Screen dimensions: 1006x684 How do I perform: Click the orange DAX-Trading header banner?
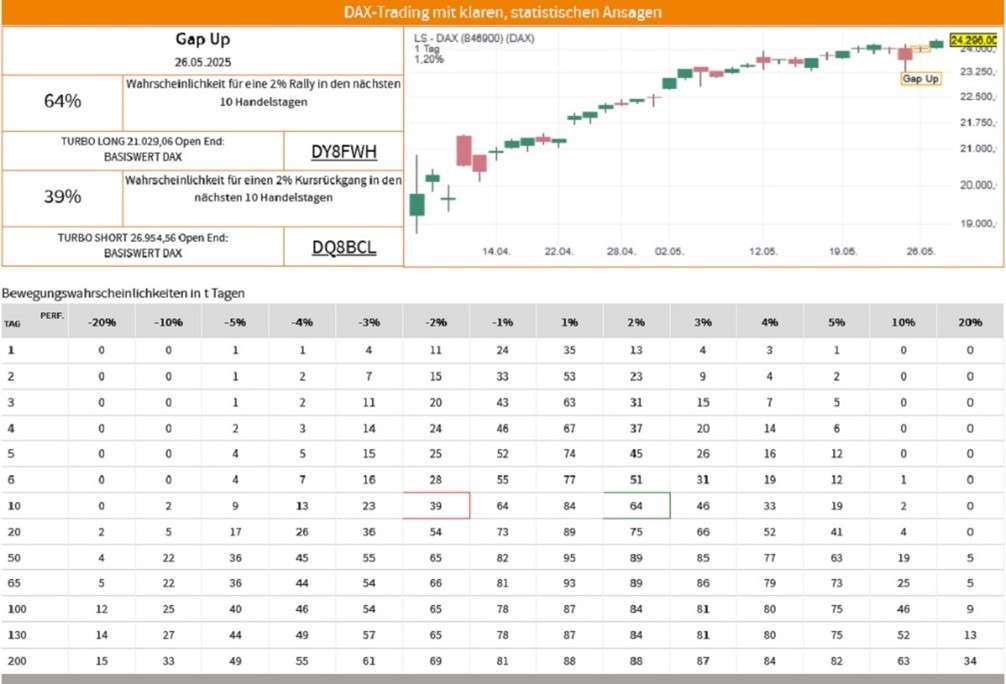point(502,12)
